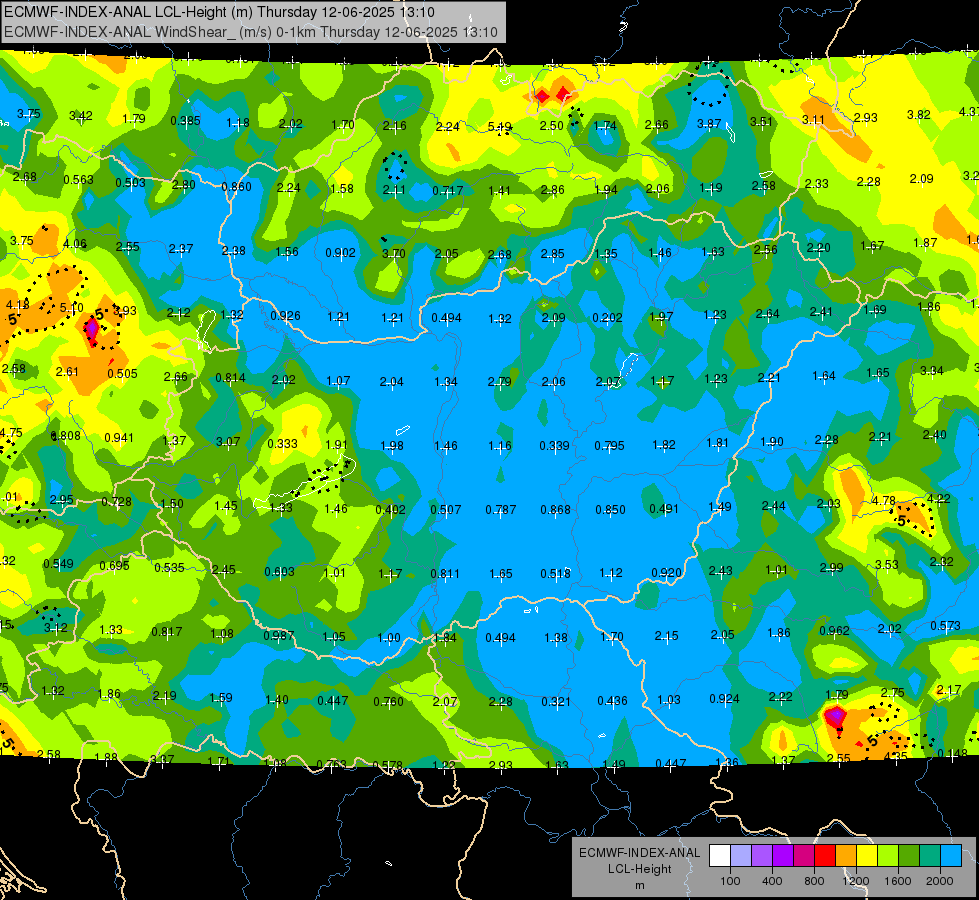
Task: Click the wind shear value 0.333
Action: 282,443
